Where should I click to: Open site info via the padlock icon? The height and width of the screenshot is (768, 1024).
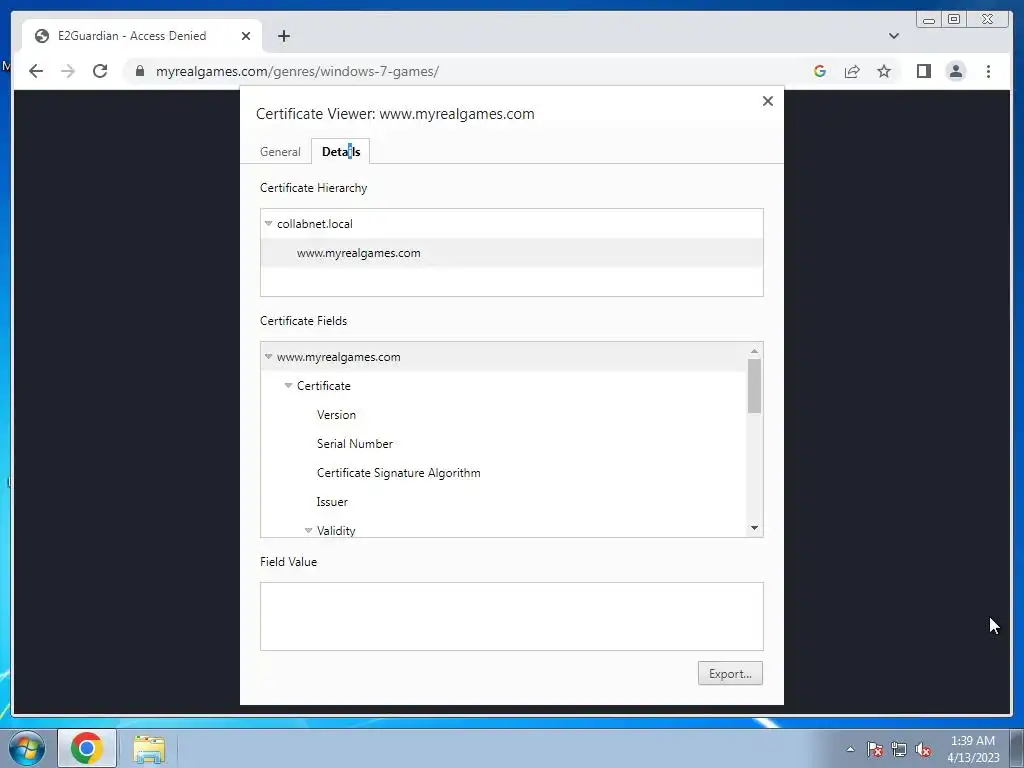140,71
